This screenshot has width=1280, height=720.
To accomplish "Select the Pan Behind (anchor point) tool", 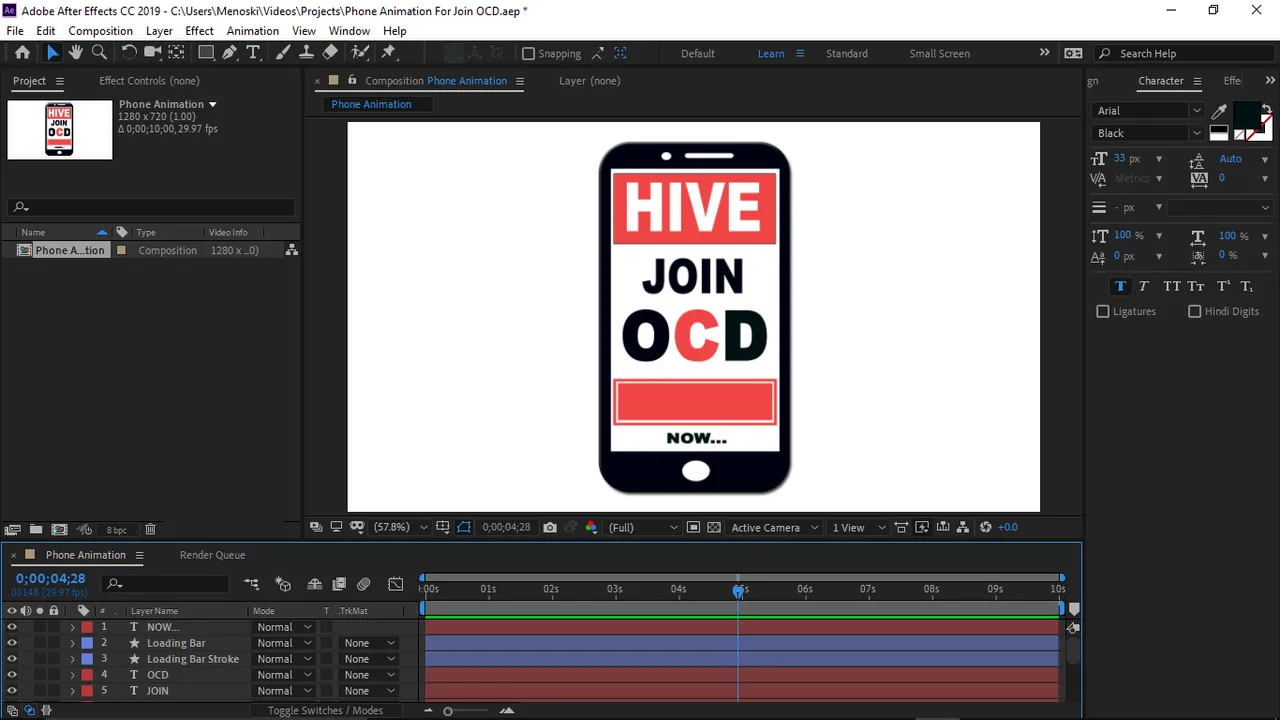I will click(176, 53).
